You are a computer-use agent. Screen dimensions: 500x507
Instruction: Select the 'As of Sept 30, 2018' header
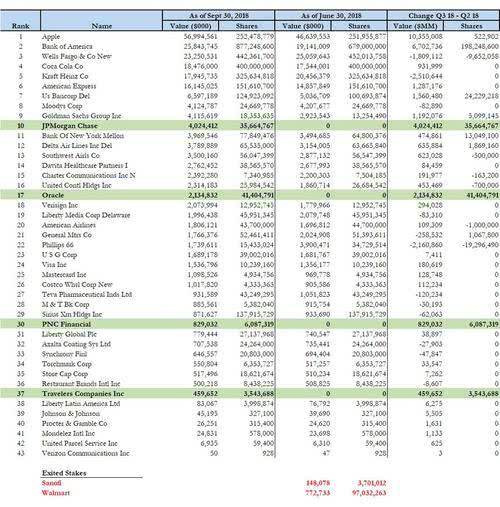(219, 15)
